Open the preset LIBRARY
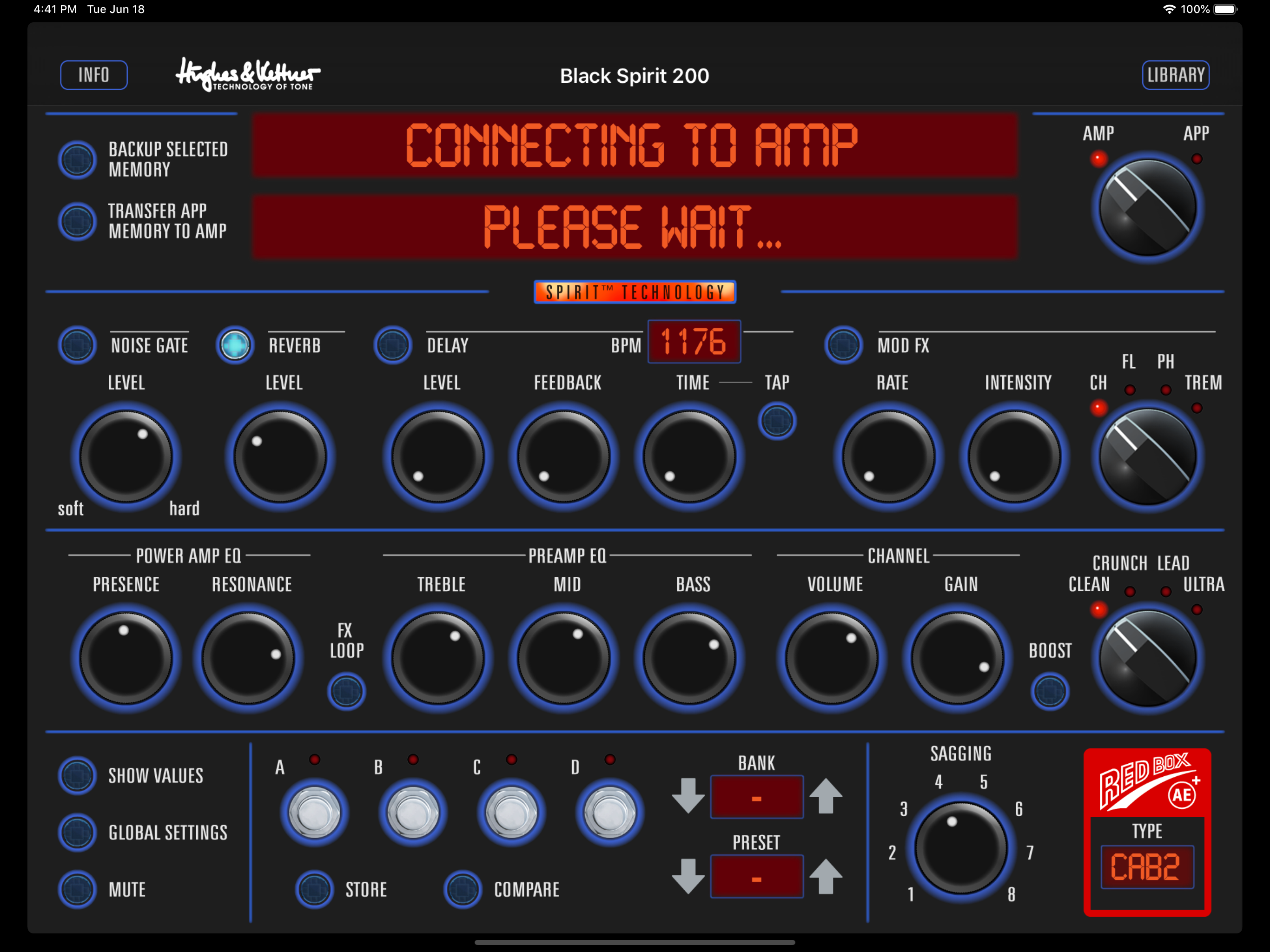 coord(1175,75)
